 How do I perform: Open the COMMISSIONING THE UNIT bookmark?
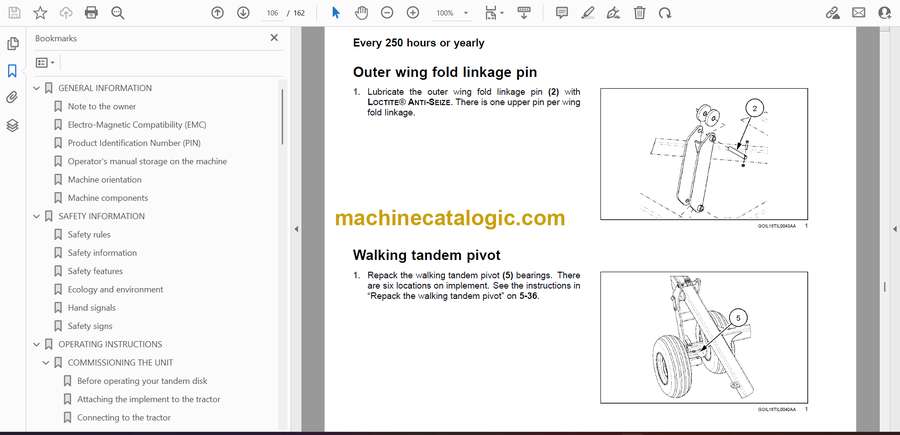click(121, 363)
